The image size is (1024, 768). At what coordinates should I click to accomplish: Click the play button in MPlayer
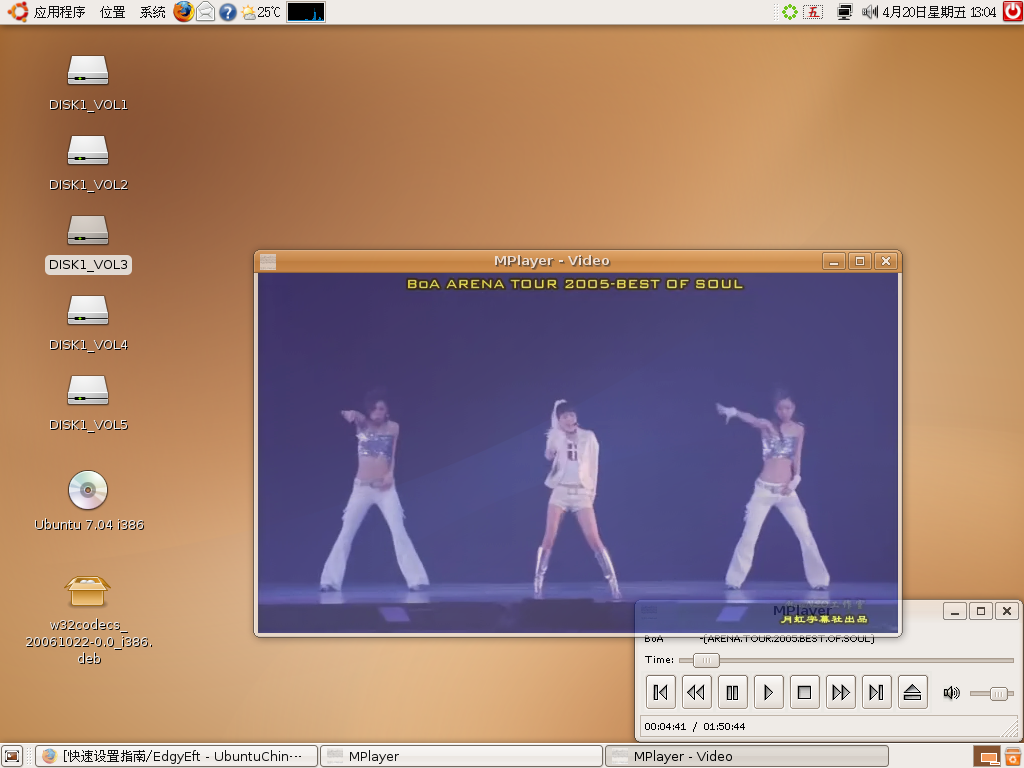click(769, 692)
